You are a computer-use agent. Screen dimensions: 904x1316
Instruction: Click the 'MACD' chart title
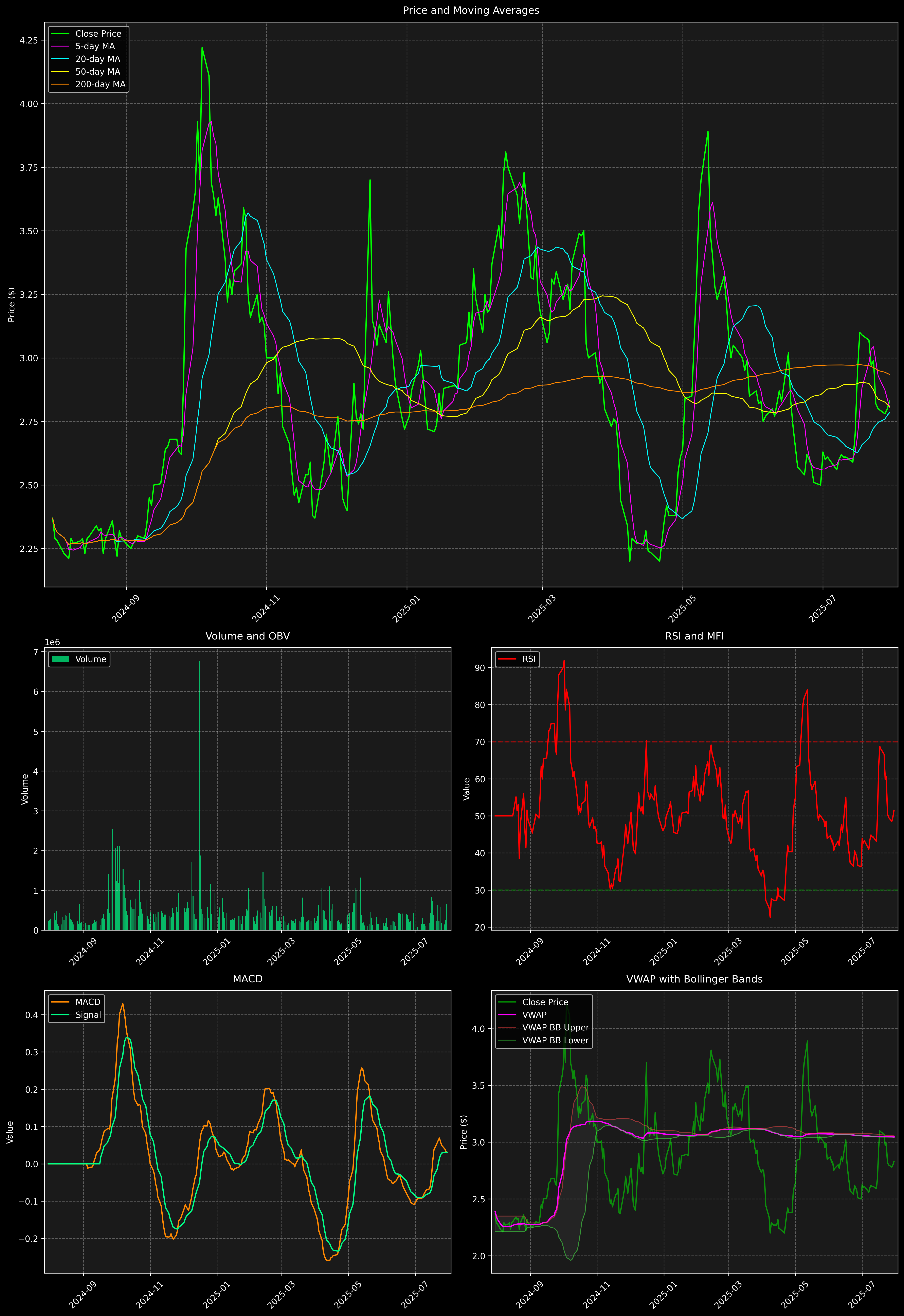248,979
